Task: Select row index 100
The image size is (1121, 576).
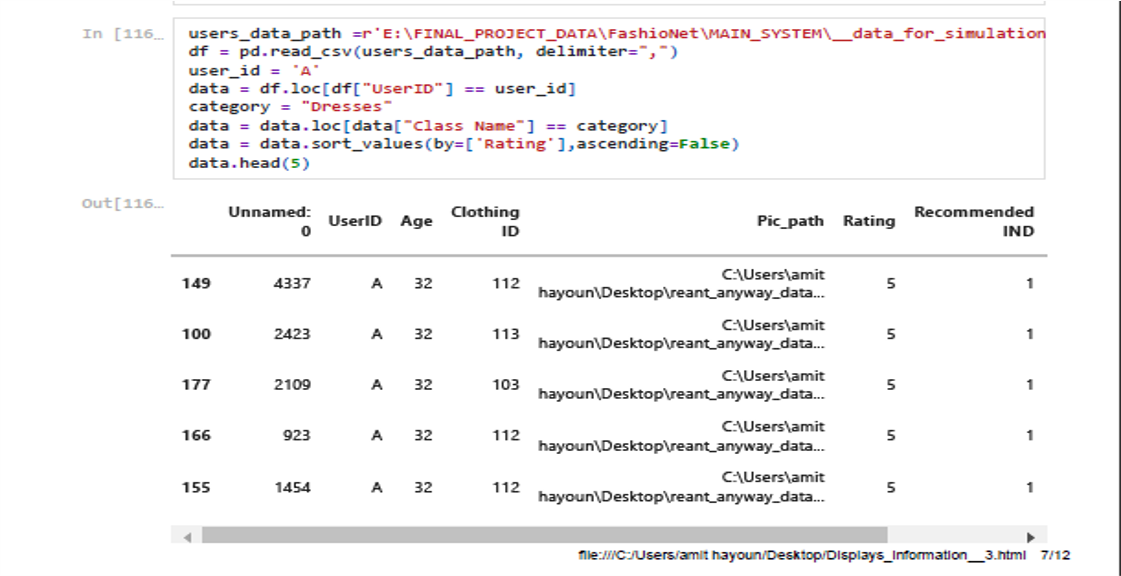Action: pyautogui.click(x=196, y=334)
